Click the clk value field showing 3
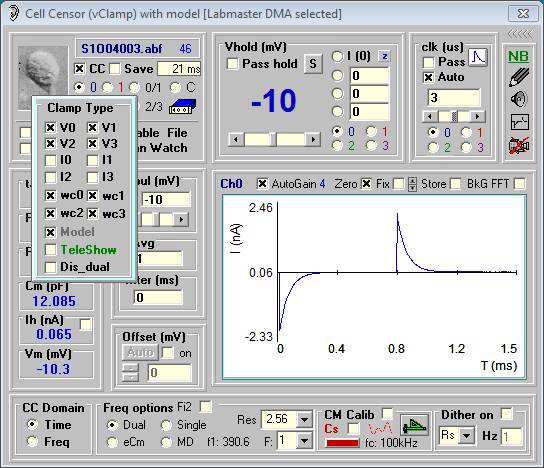Image resolution: width=544 pixels, height=468 pixels. coord(454,97)
